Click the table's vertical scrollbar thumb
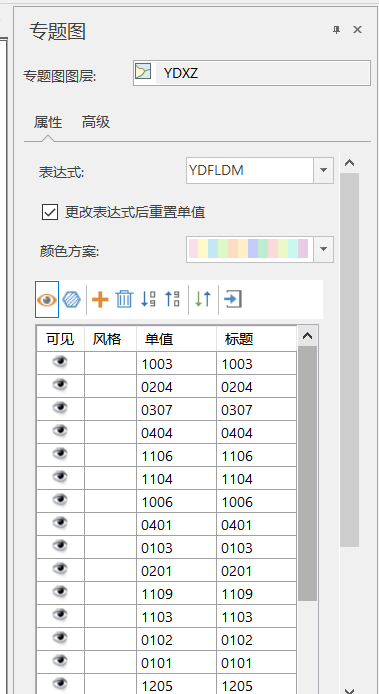This screenshot has width=379, height=694. [x=307, y=474]
